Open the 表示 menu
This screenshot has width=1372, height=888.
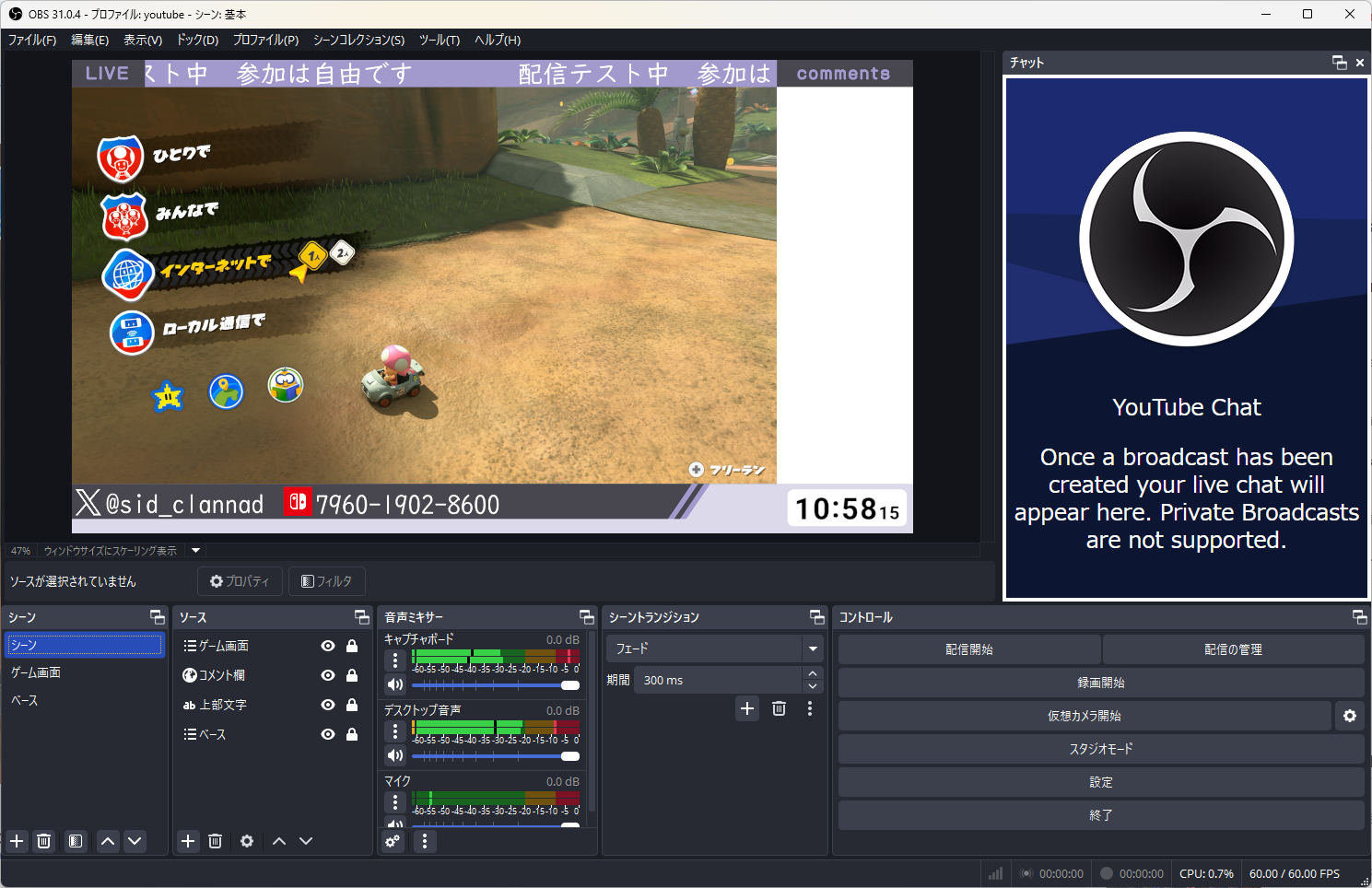point(143,40)
